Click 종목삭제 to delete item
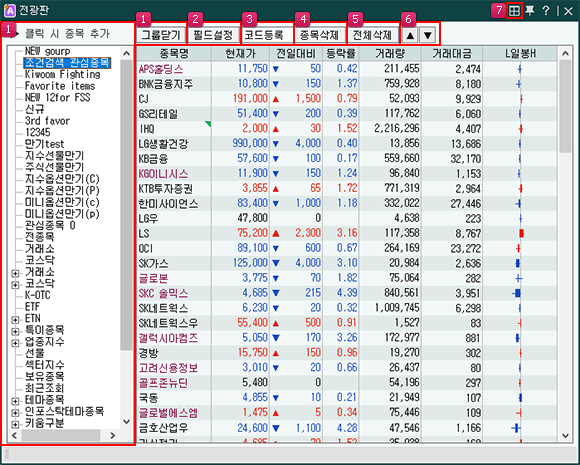This screenshot has width=580, height=465. tap(319, 36)
